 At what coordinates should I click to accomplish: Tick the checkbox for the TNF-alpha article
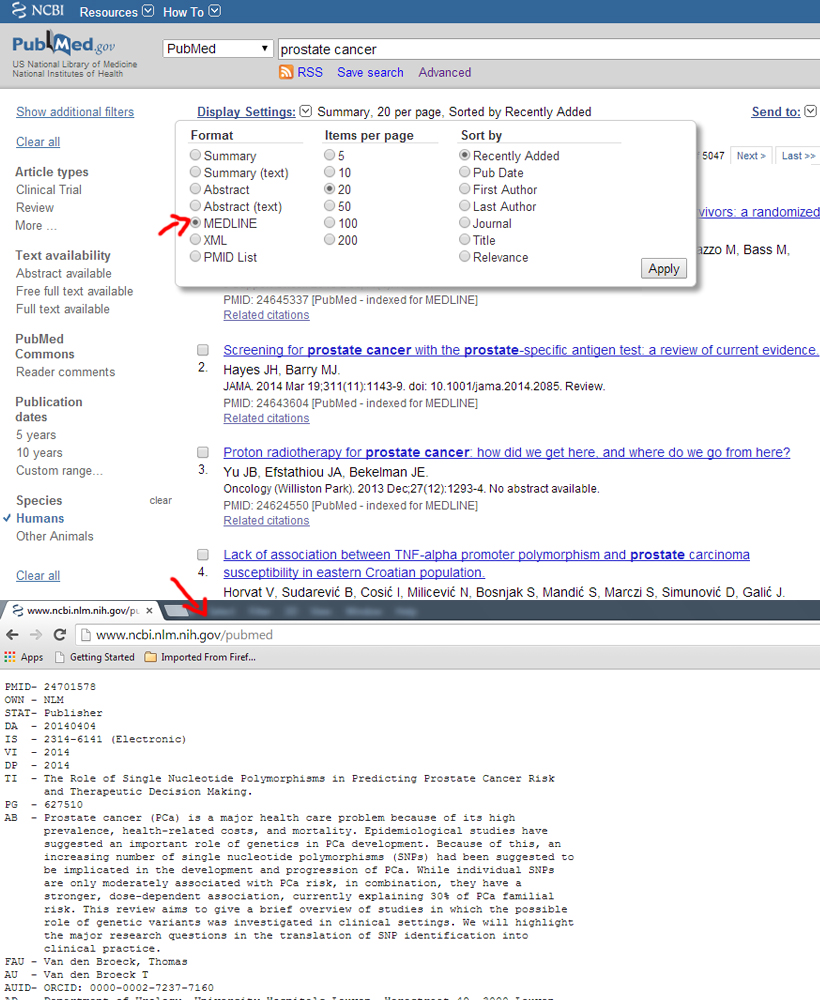point(203,554)
